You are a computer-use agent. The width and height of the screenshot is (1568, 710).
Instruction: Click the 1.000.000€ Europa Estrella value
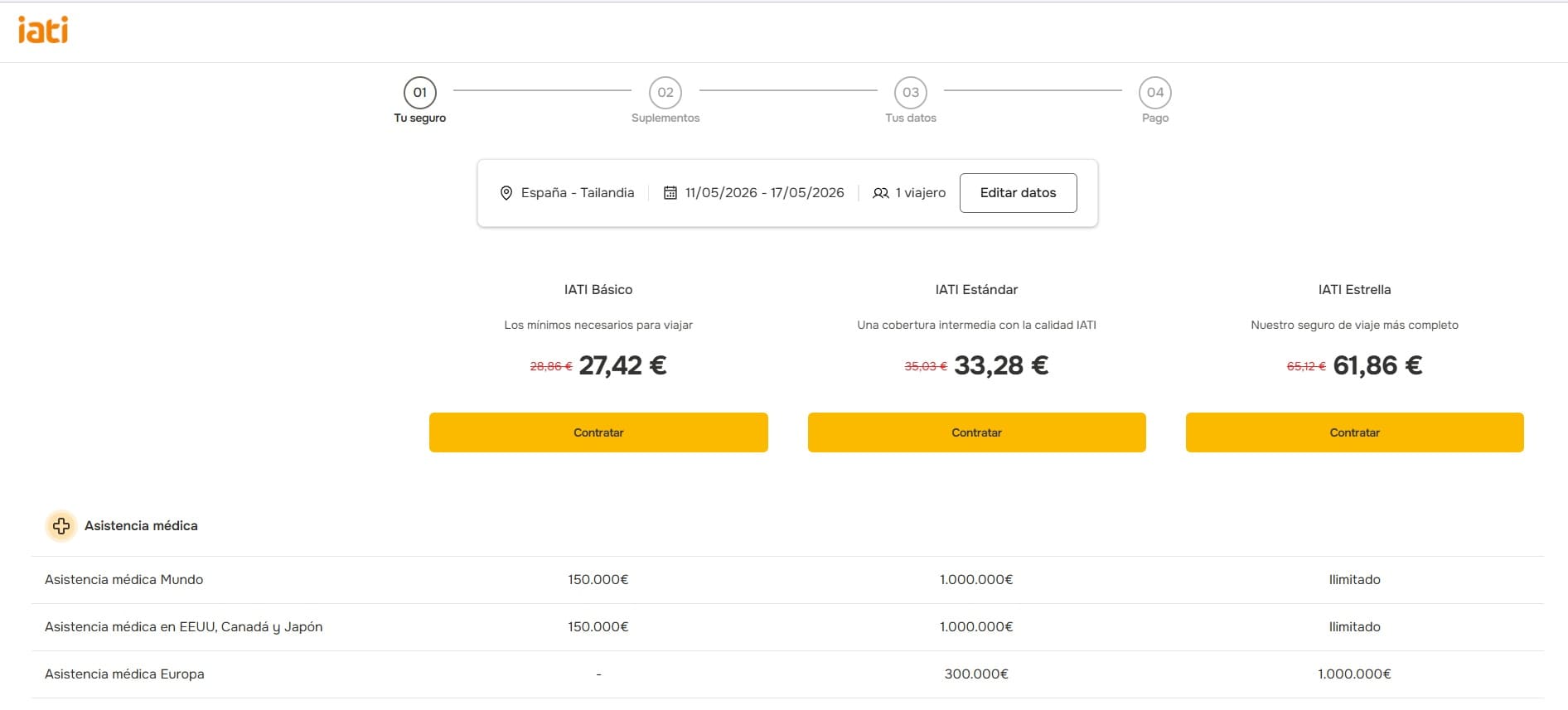[x=1354, y=674]
